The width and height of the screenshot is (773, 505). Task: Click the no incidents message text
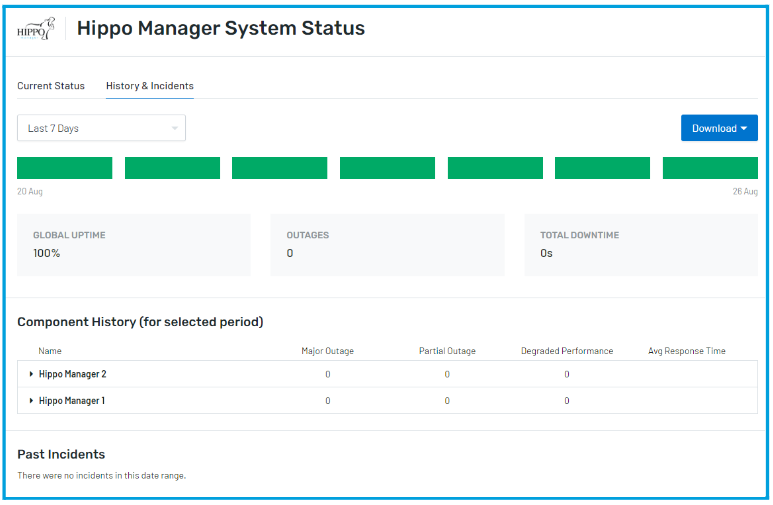click(102, 476)
